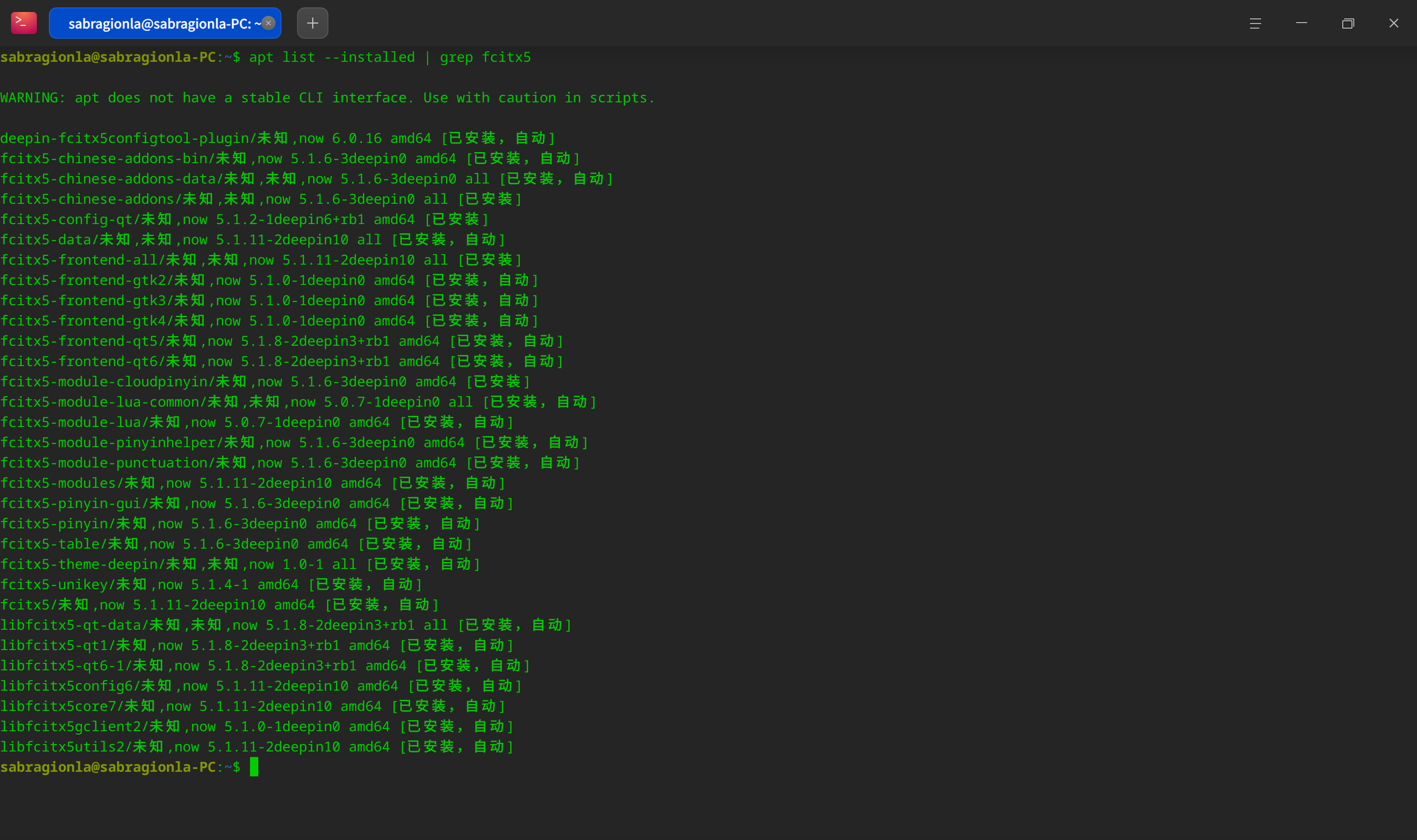Click the fcitx5-frontend-gtk2 line
Viewport: 1417px width, 840px height.
click(269, 280)
